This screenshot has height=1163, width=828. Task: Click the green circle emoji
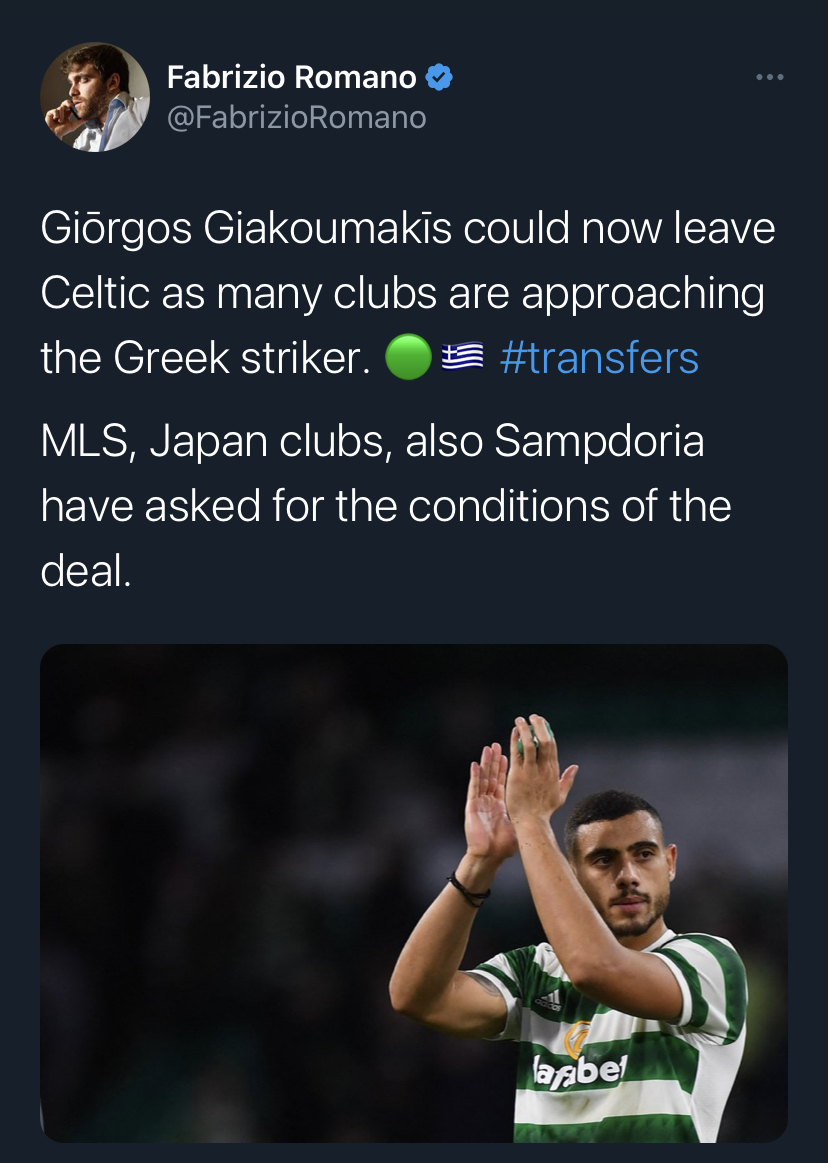pyautogui.click(x=408, y=358)
